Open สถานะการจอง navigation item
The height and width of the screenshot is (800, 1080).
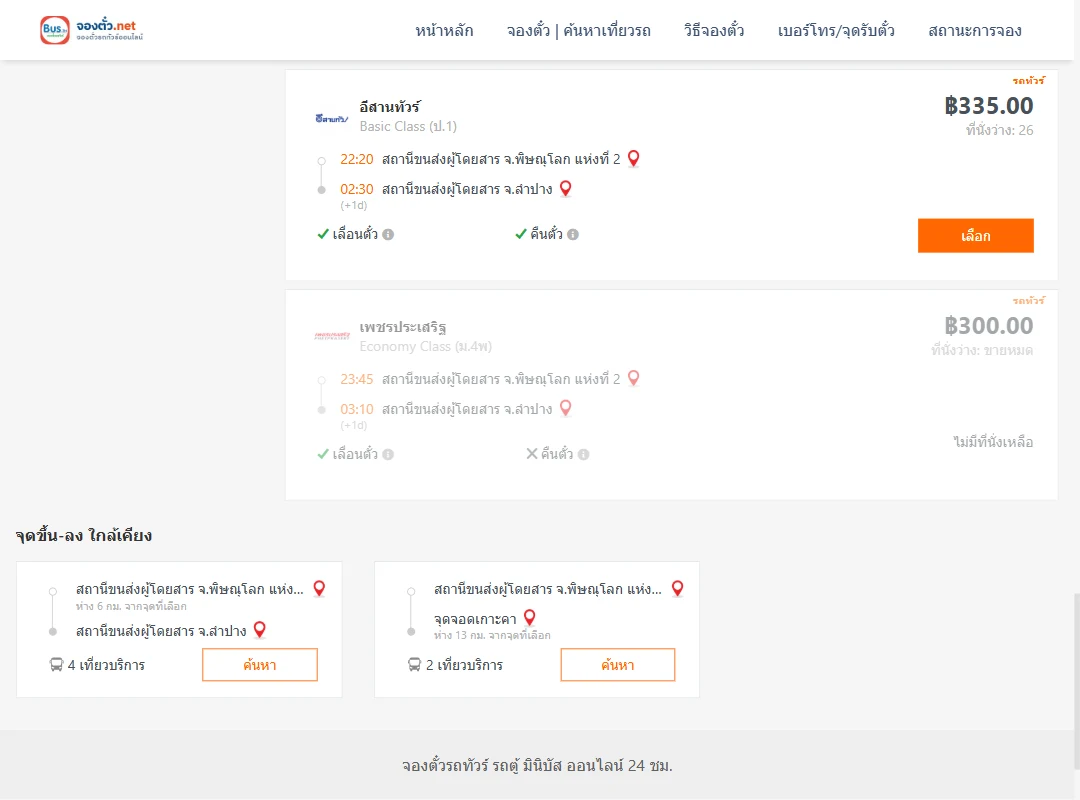tap(975, 30)
